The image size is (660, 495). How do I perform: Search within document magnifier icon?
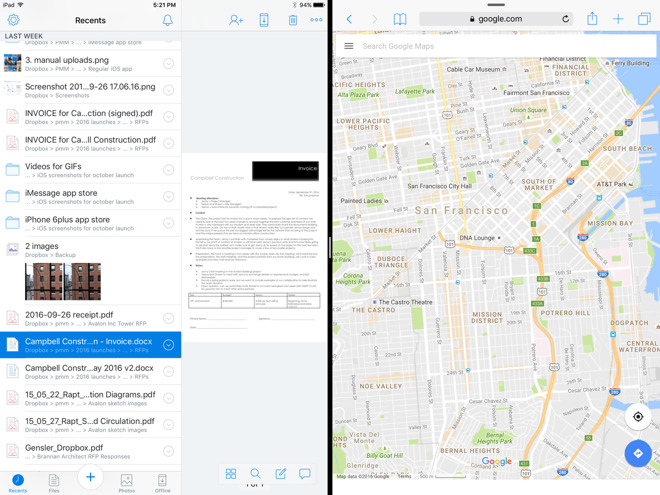click(x=255, y=474)
